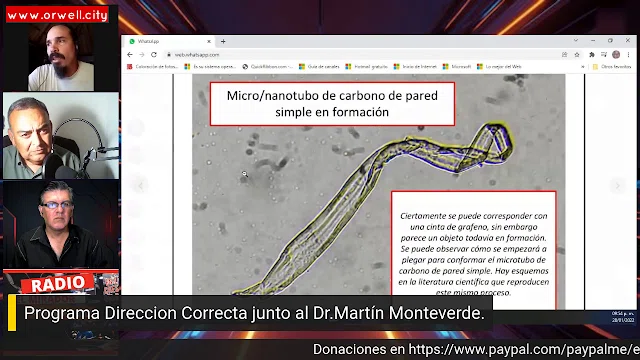Viewport: 640px width, 360px height.
Task: Click the Ciertamente se puede corresponder text box
Action: point(473,249)
